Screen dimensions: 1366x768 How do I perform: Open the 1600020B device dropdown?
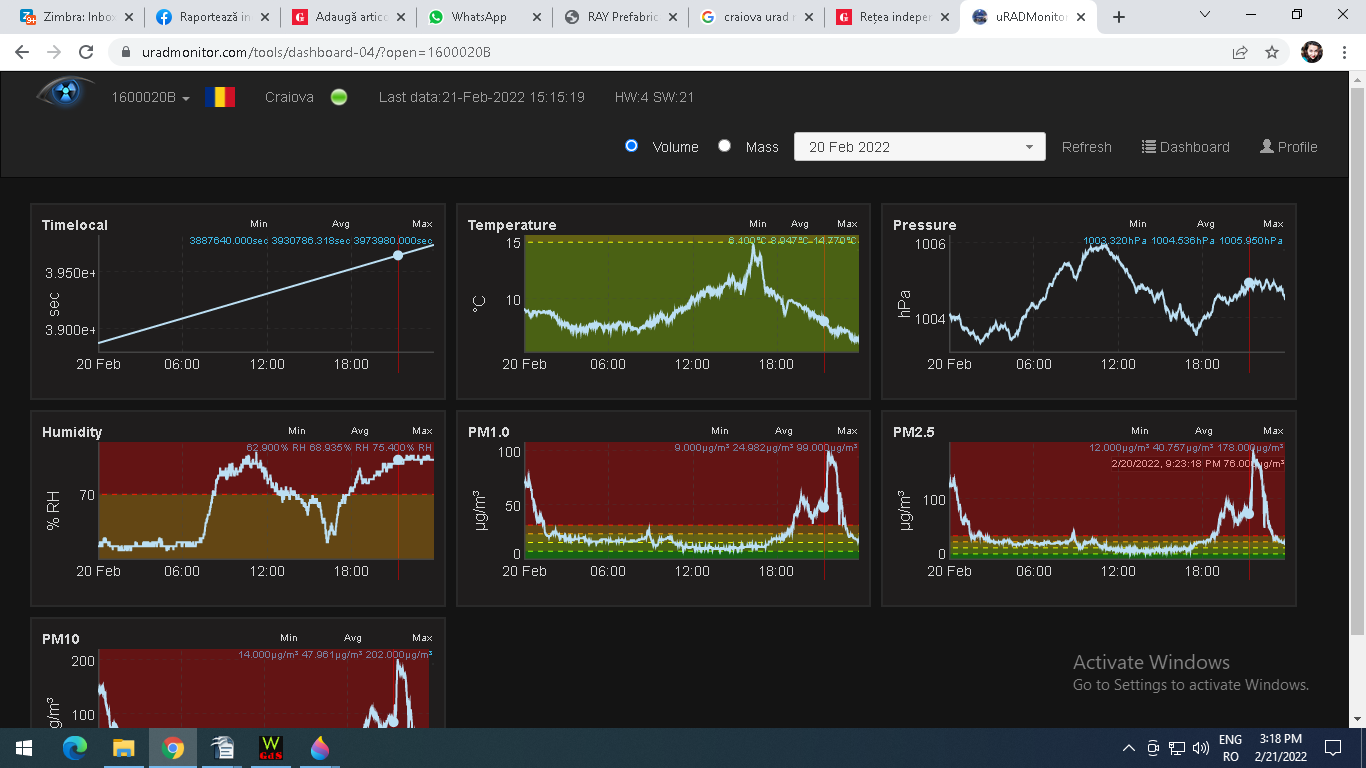(x=151, y=97)
